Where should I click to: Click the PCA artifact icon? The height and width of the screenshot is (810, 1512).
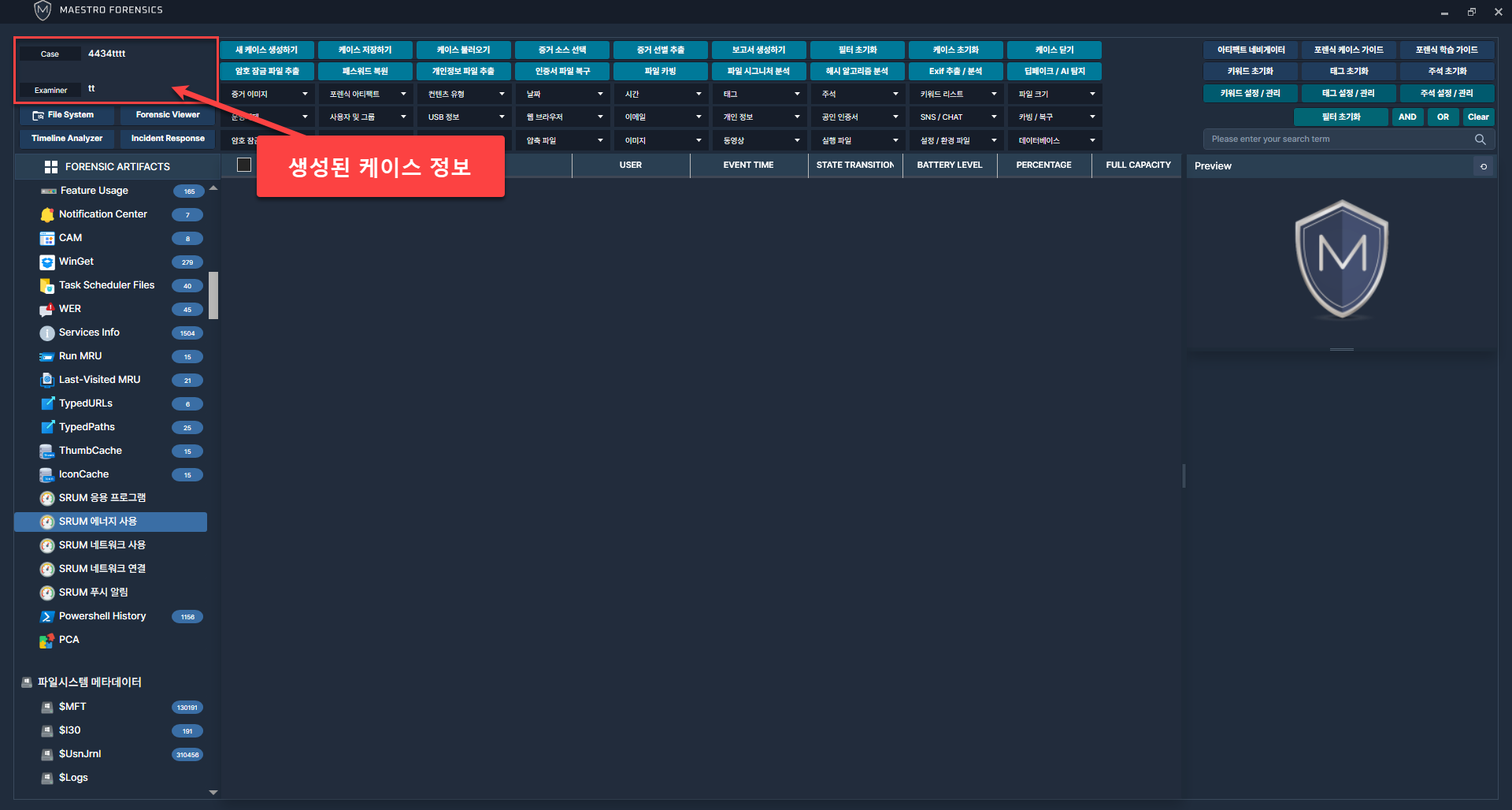[x=47, y=640]
